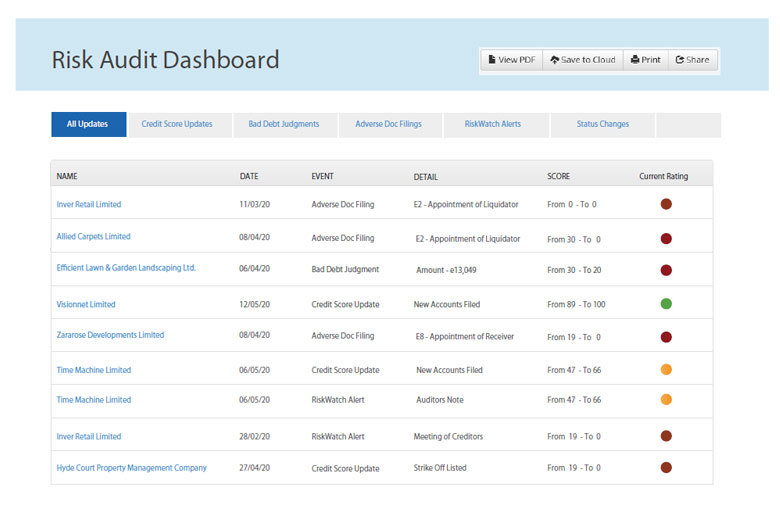Image resolution: width=780 pixels, height=507 pixels.
Task: Open Inver Retail Limited dated 11/03/20
Action: pos(89,204)
